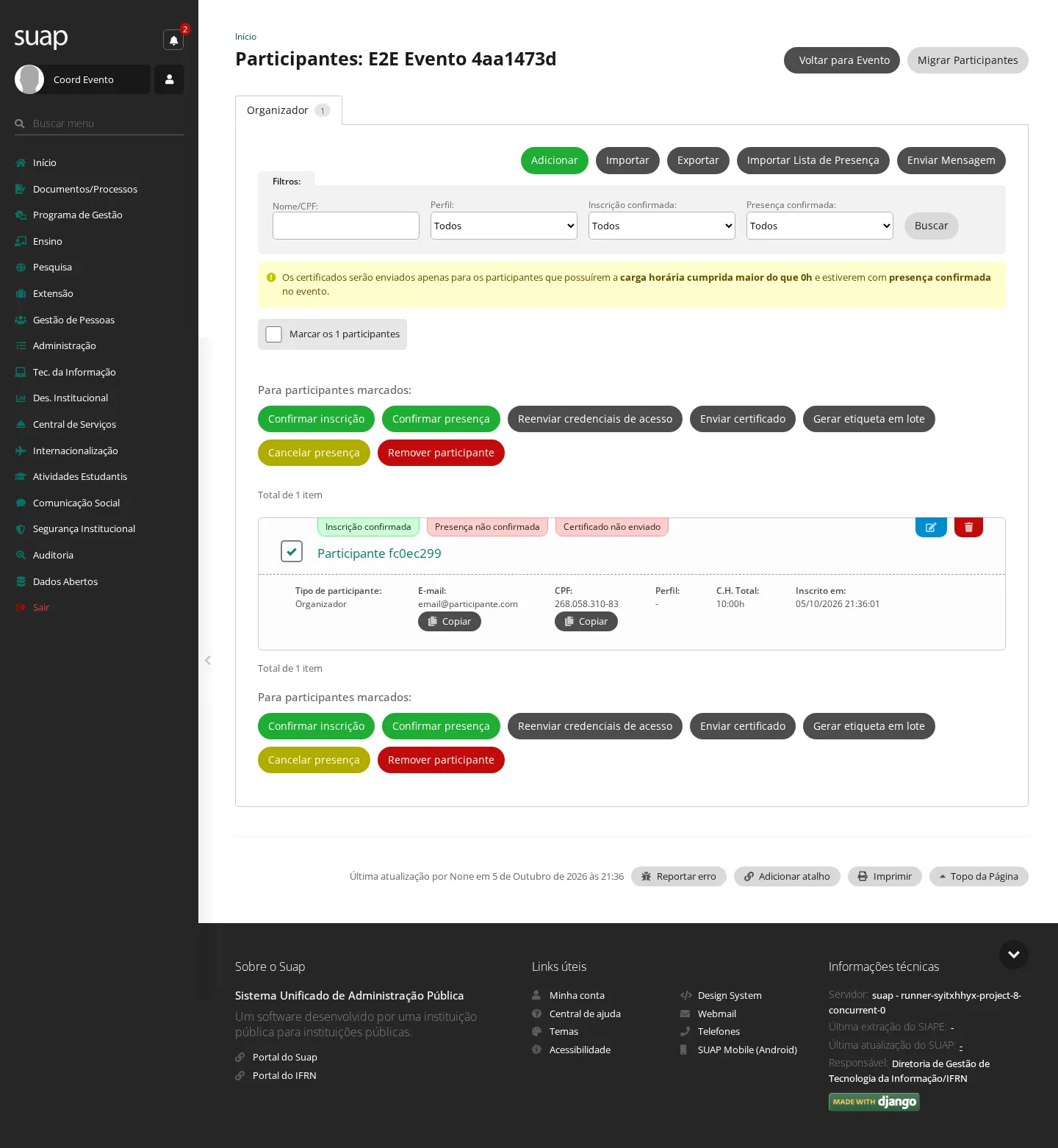Select the Organizador tab
1058x1148 pixels.
click(x=289, y=110)
